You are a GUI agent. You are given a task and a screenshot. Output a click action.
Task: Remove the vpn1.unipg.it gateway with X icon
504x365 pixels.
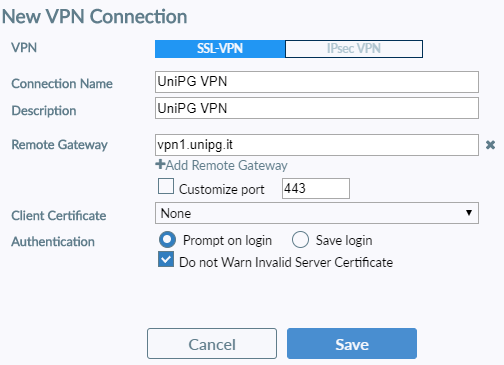[x=490, y=145]
